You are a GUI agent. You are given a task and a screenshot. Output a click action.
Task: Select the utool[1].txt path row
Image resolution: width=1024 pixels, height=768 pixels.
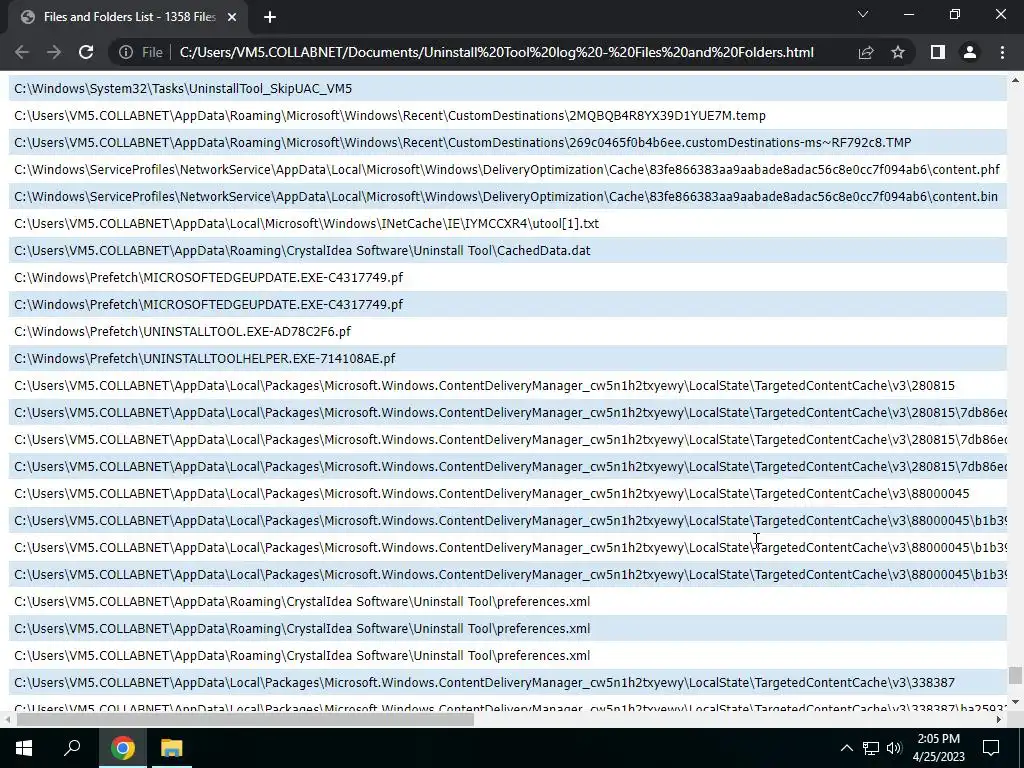pos(507,223)
